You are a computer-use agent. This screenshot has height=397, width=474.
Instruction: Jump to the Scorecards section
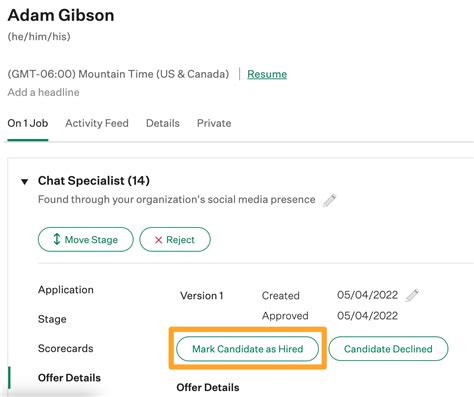66,348
